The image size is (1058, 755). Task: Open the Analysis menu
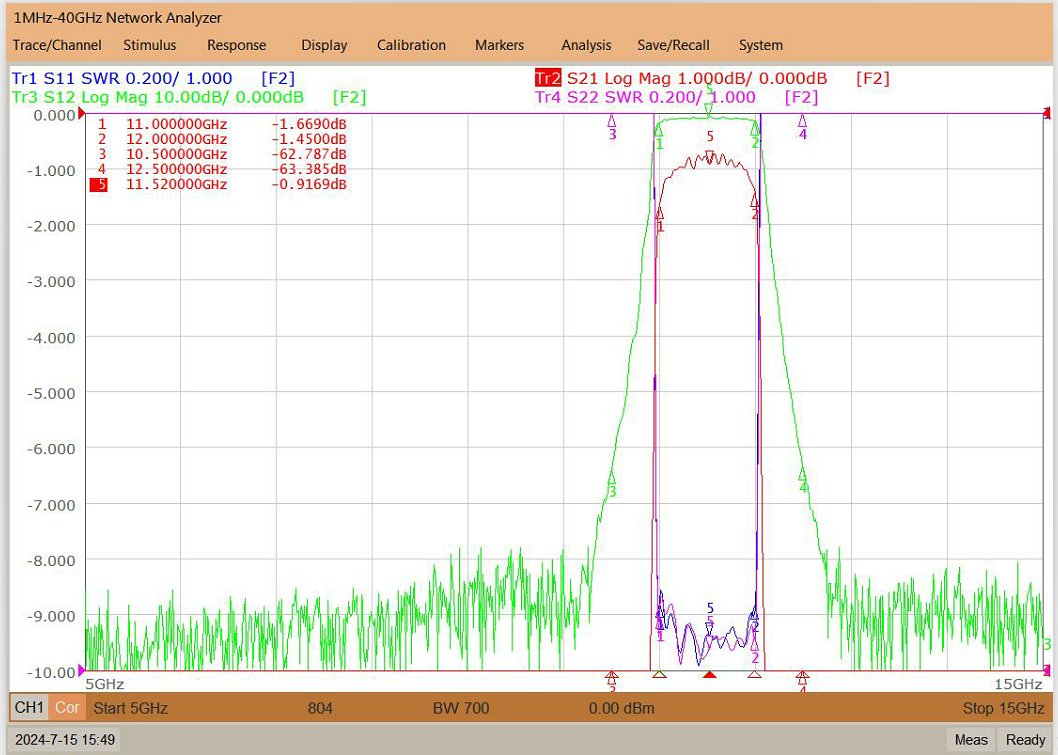[x=586, y=45]
